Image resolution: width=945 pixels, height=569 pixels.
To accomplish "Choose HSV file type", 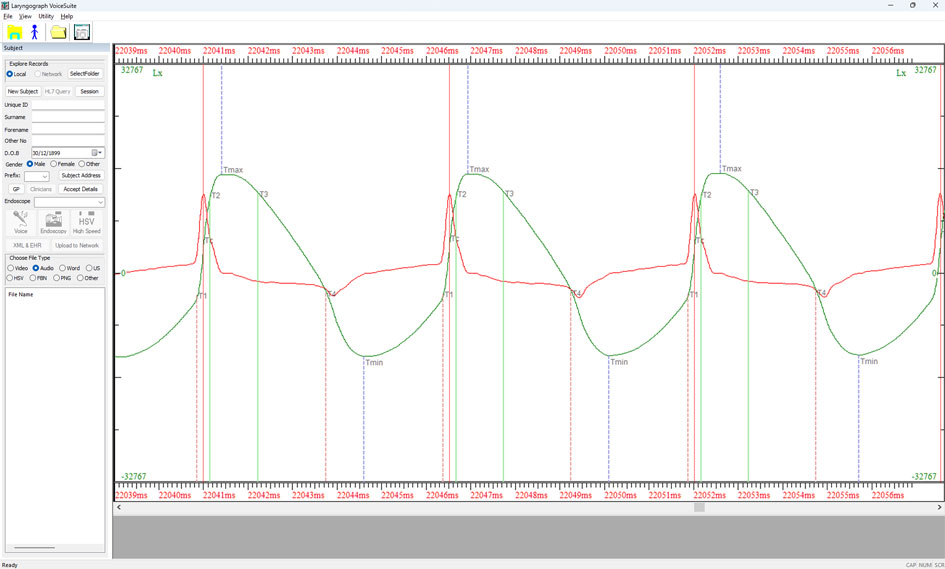I will point(10,278).
